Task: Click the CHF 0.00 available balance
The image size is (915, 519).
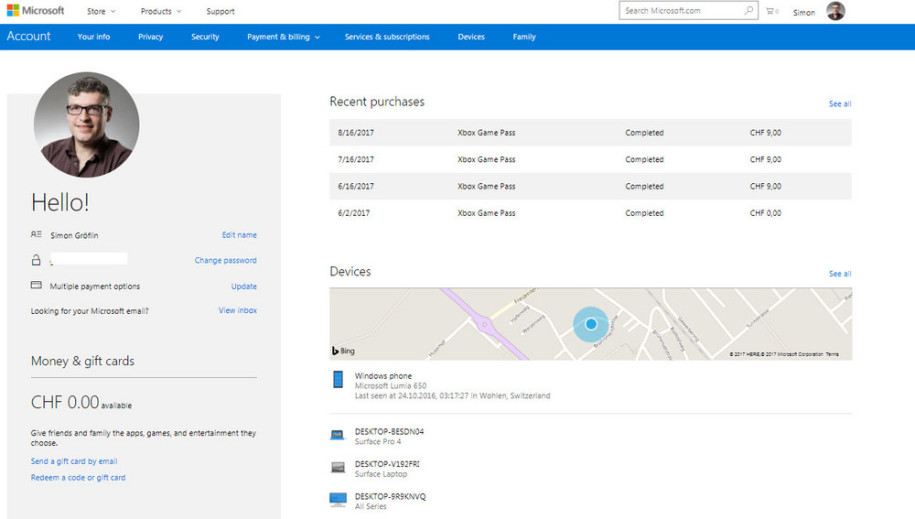Action: [x=81, y=402]
